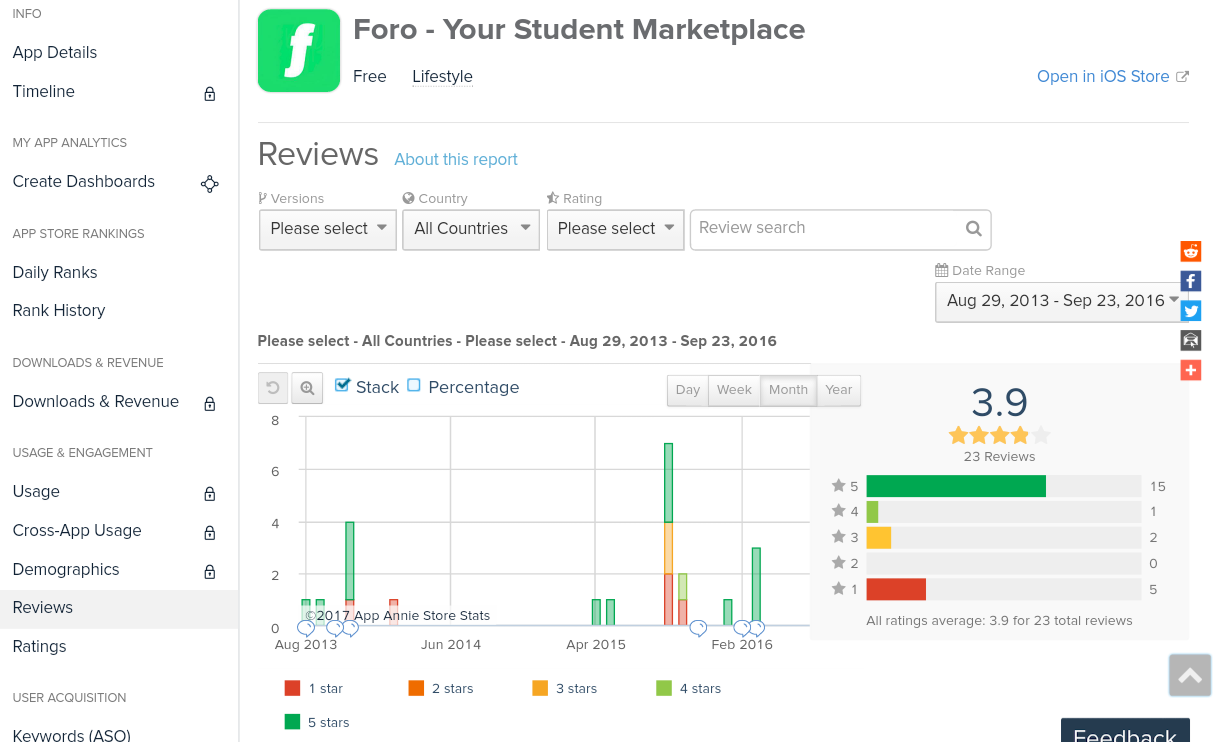The image size is (1214, 742).
Task: Open Rank History in the sidebar
Action: click(x=59, y=310)
